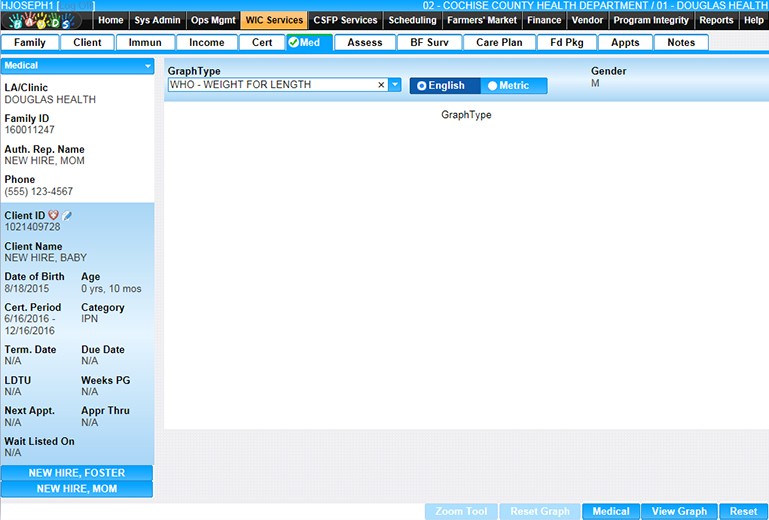769x520 pixels.
Task: Click the Reset button
Action: [743, 511]
